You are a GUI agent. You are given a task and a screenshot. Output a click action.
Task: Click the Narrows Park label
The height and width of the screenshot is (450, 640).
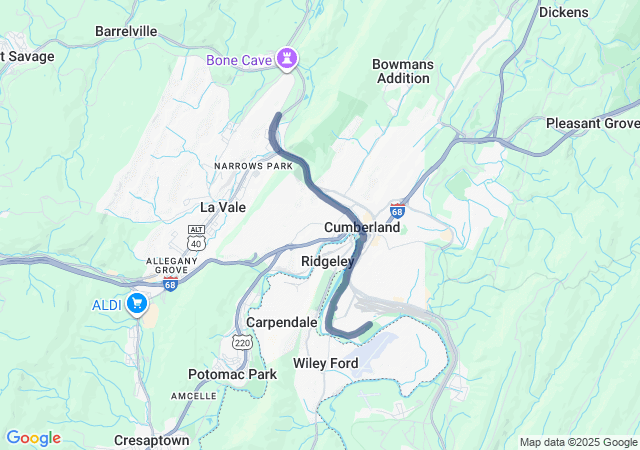coord(253,166)
